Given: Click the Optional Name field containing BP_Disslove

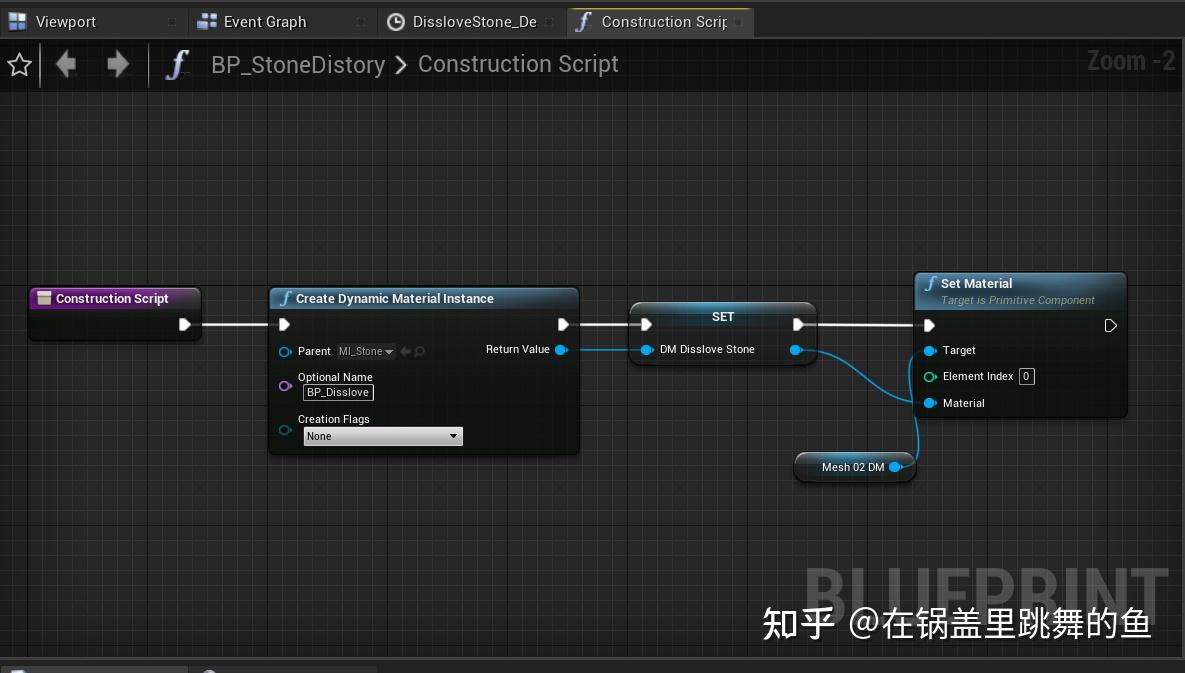Looking at the screenshot, I should click(x=338, y=392).
